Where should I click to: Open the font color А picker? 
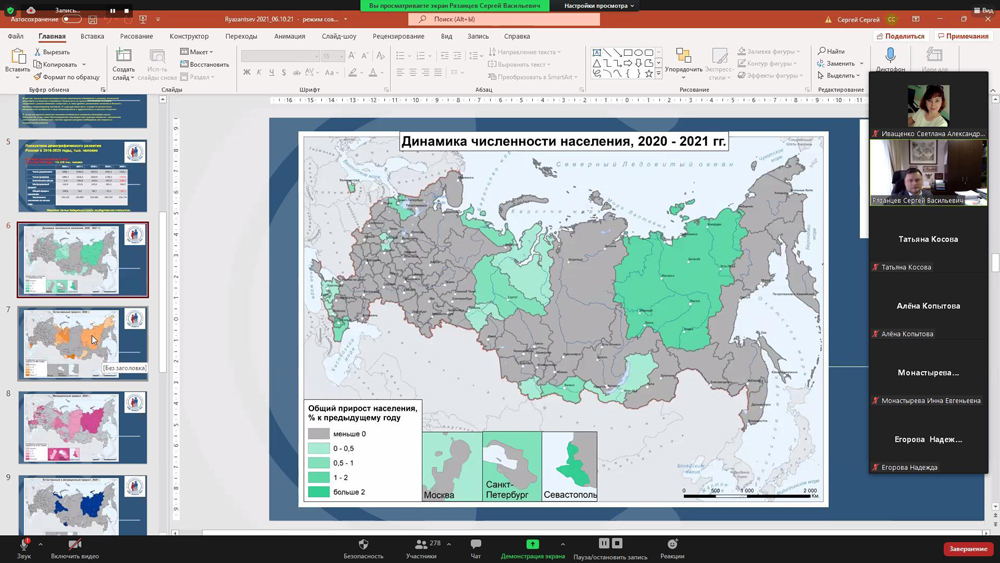372,73
